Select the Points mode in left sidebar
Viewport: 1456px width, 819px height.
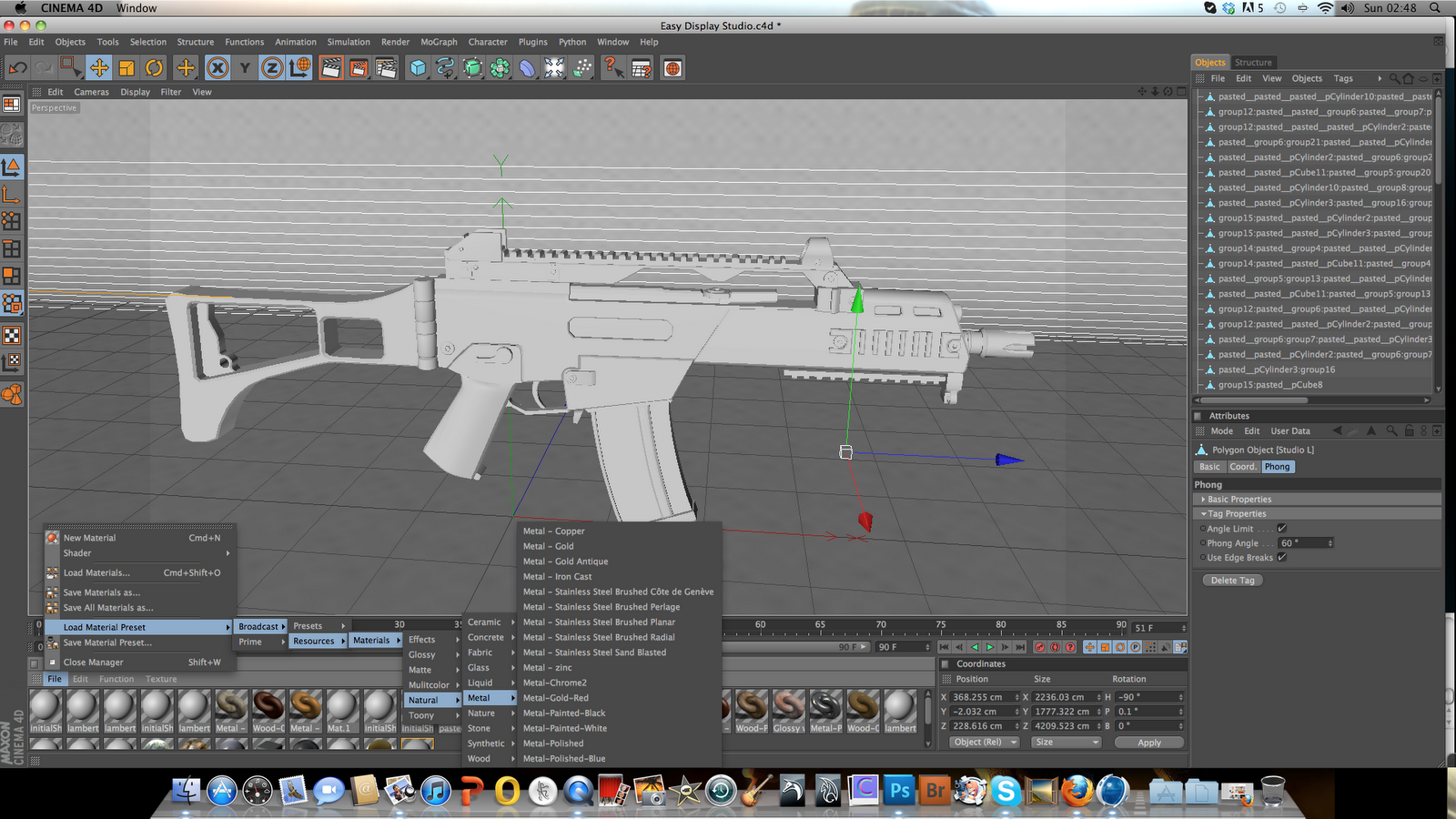(12, 221)
